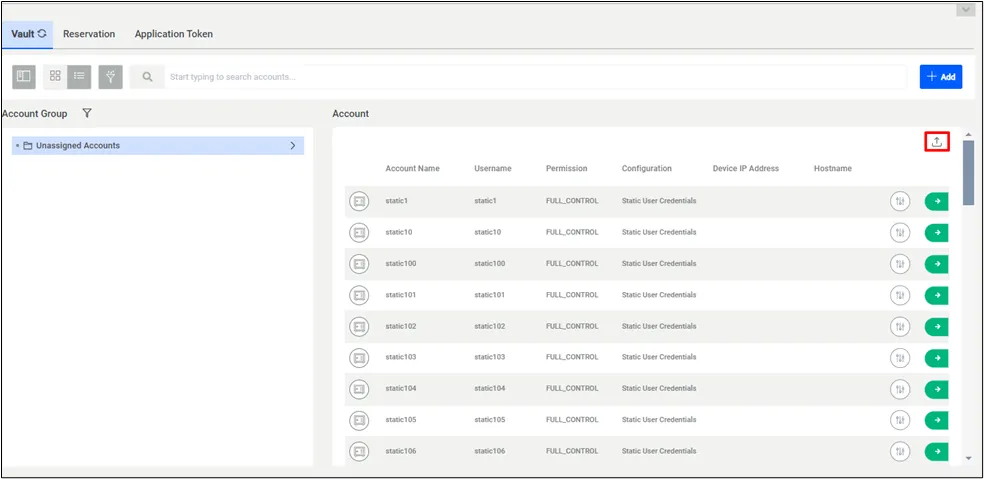Click the Username column header

[x=493, y=168]
